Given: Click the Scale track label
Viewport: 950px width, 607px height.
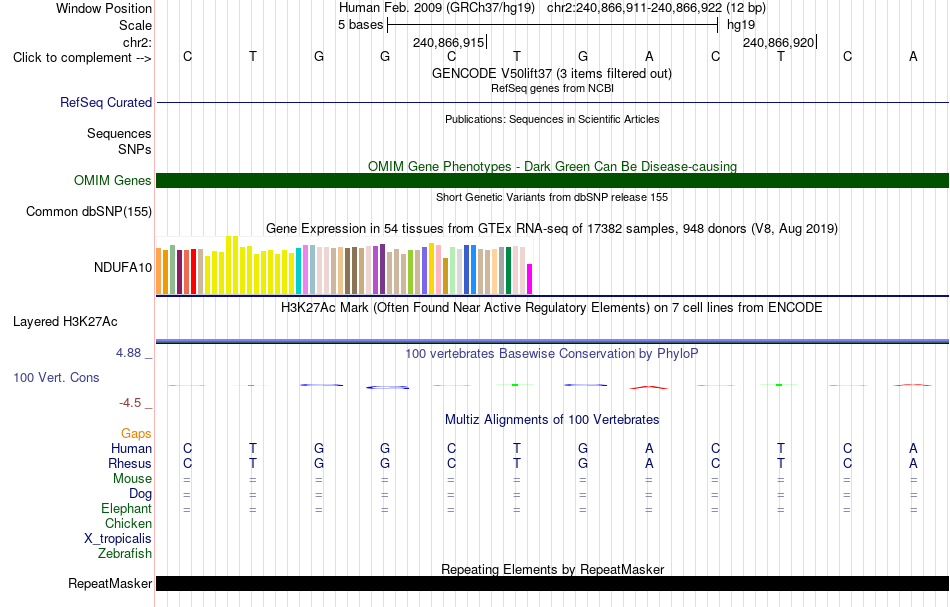Looking at the screenshot, I should tap(135, 25).
